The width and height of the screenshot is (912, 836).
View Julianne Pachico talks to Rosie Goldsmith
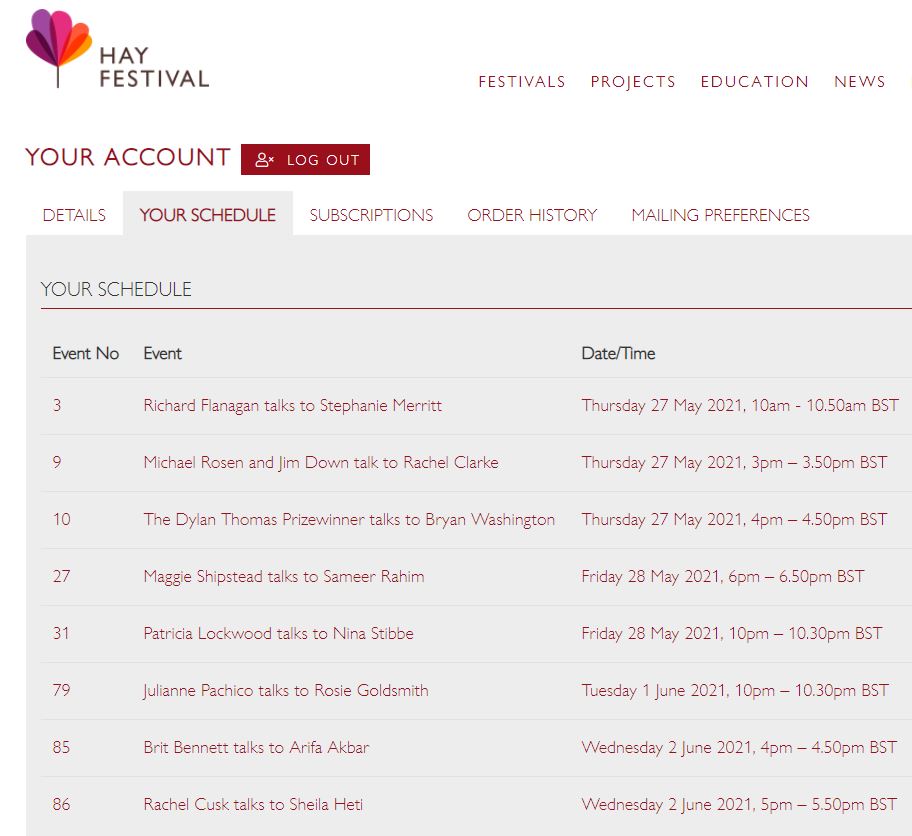click(285, 691)
